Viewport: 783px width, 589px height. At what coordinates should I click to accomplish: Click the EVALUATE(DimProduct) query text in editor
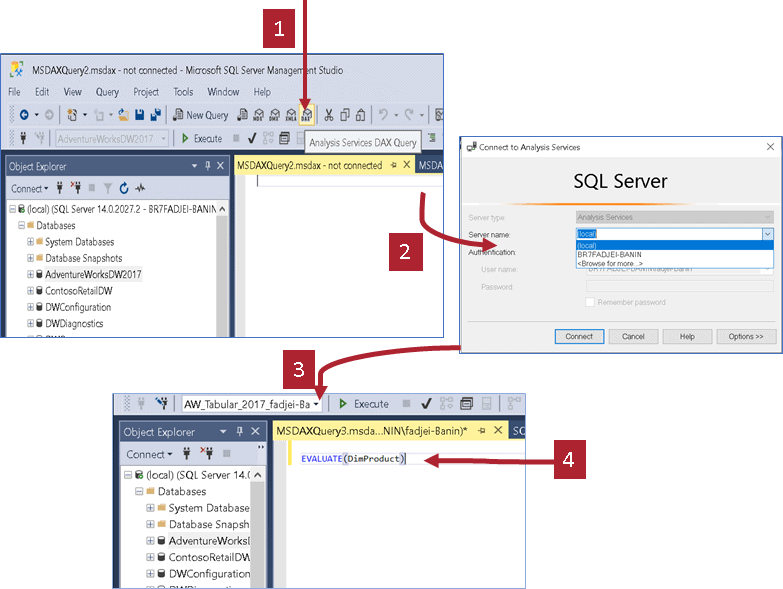point(354,458)
